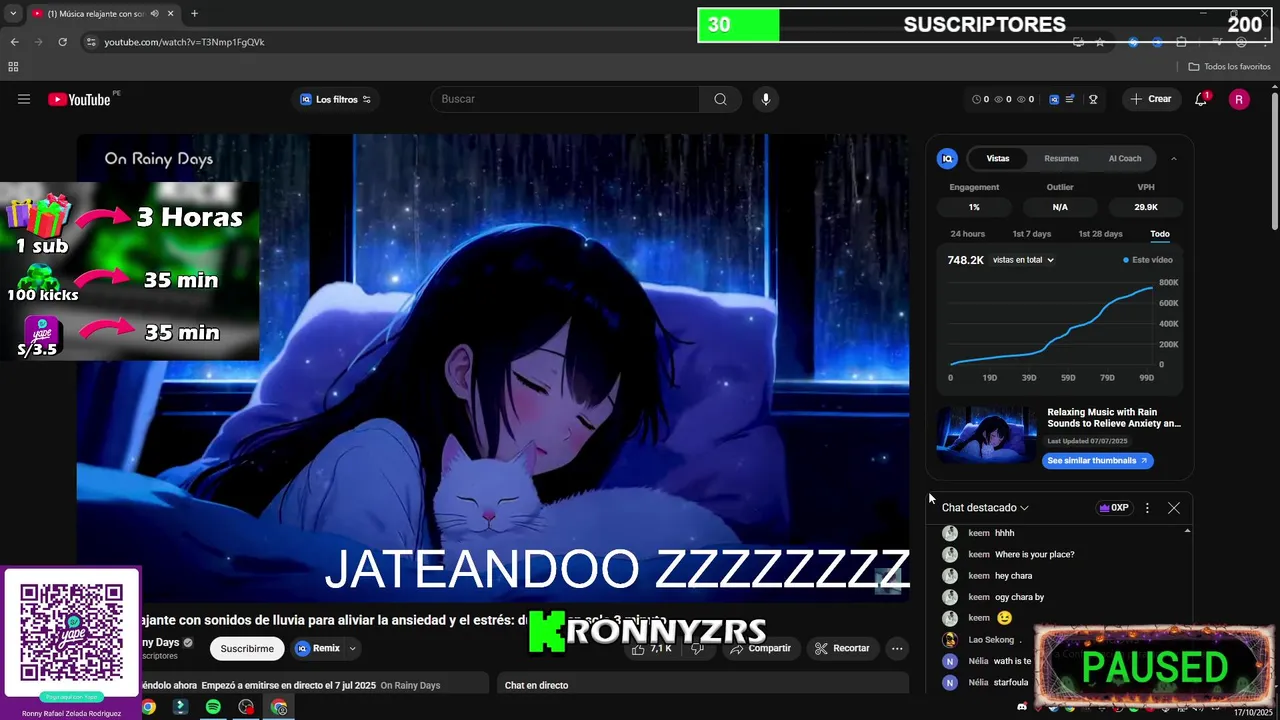This screenshot has height=720, width=1280.
Task: Click keem's message 'Where is your place?'
Action: pyautogui.click(x=1034, y=555)
